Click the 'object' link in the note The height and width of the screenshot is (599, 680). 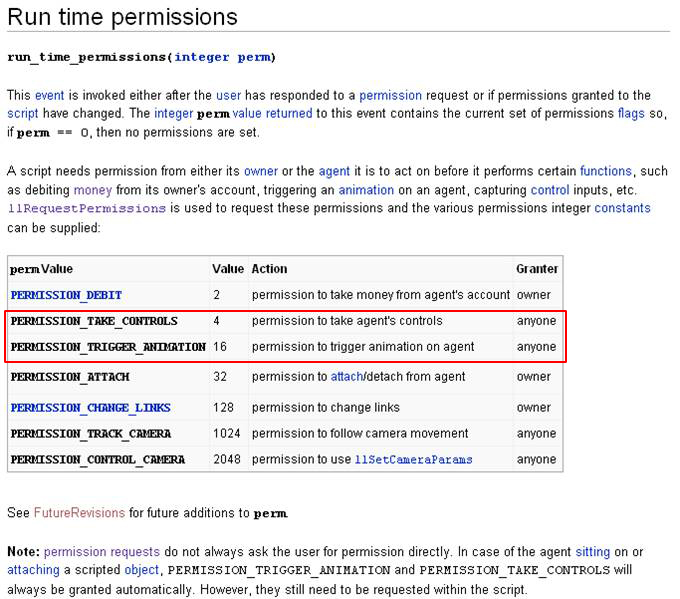point(140,570)
